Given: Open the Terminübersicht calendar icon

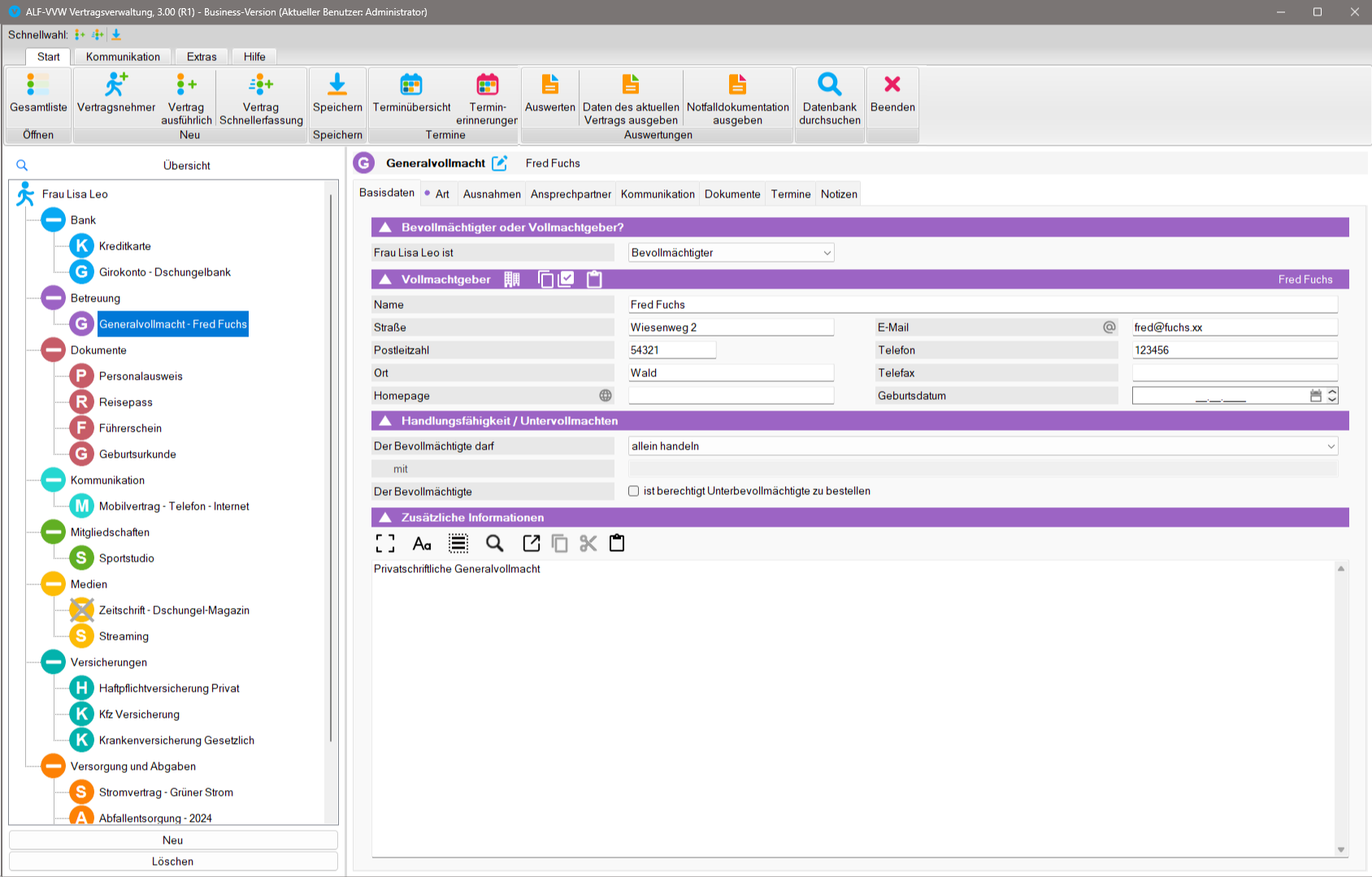Looking at the screenshot, I should 411,85.
